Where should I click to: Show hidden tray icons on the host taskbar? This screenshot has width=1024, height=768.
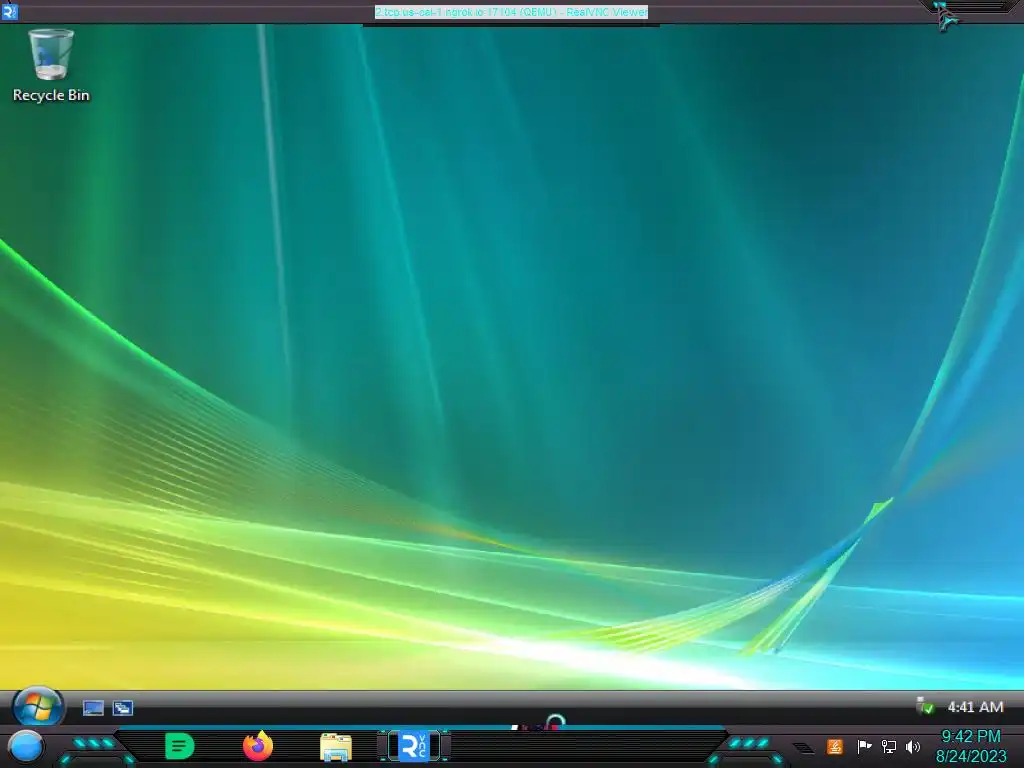[x=804, y=748]
